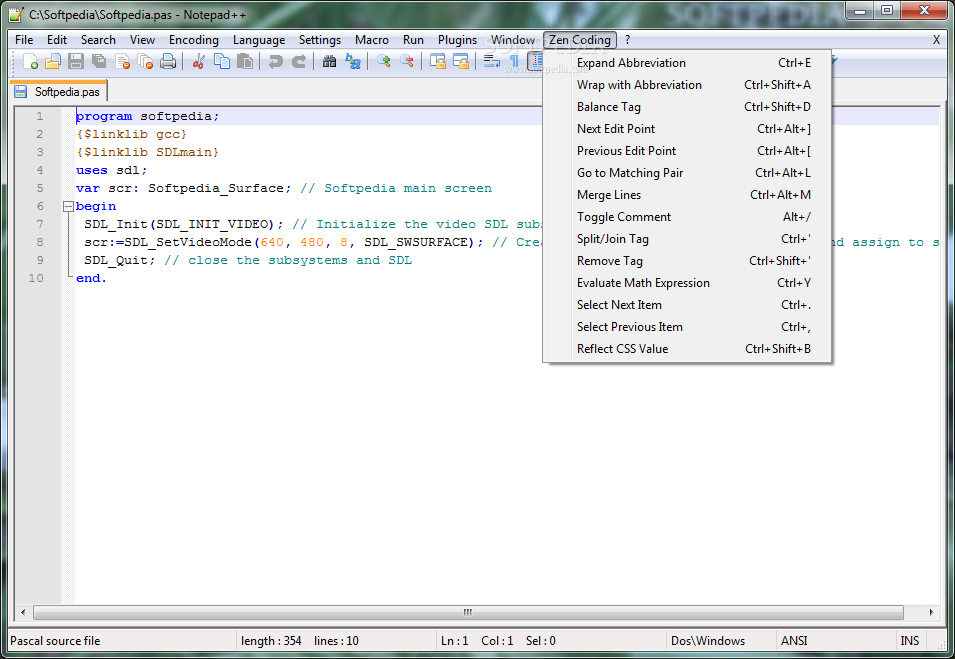Screen dimensions: 955x659
Task: Select Toggle Comment entry
Action: pyautogui.click(x=687, y=216)
